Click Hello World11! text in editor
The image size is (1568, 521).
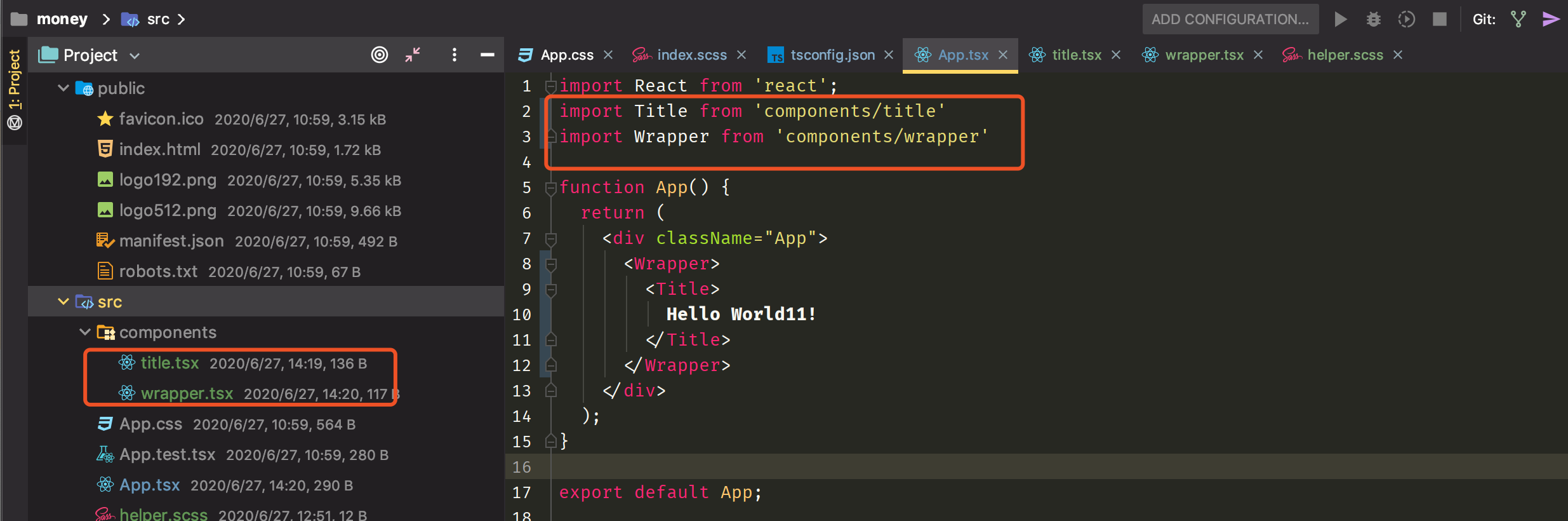click(x=741, y=314)
